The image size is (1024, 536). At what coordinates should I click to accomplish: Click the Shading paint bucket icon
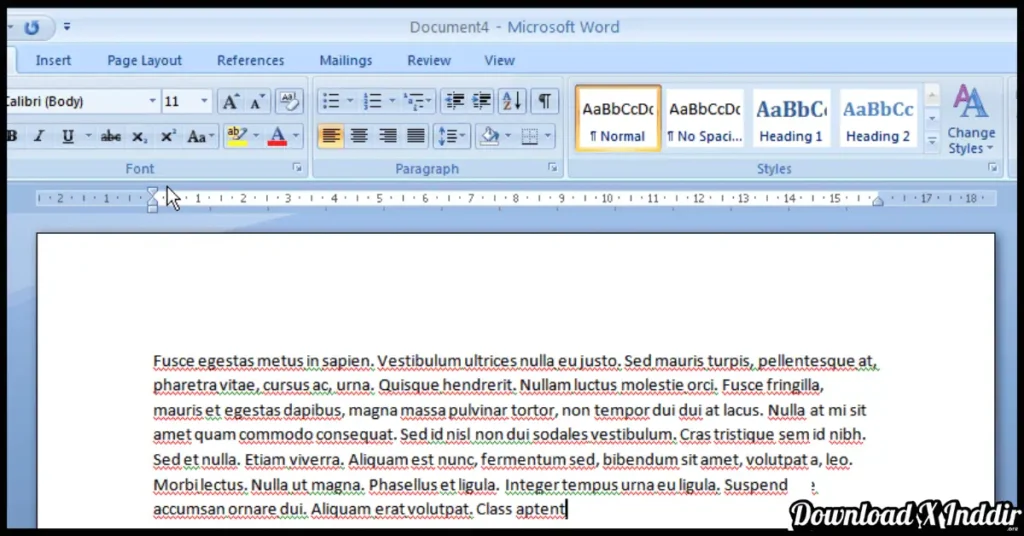[490, 136]
